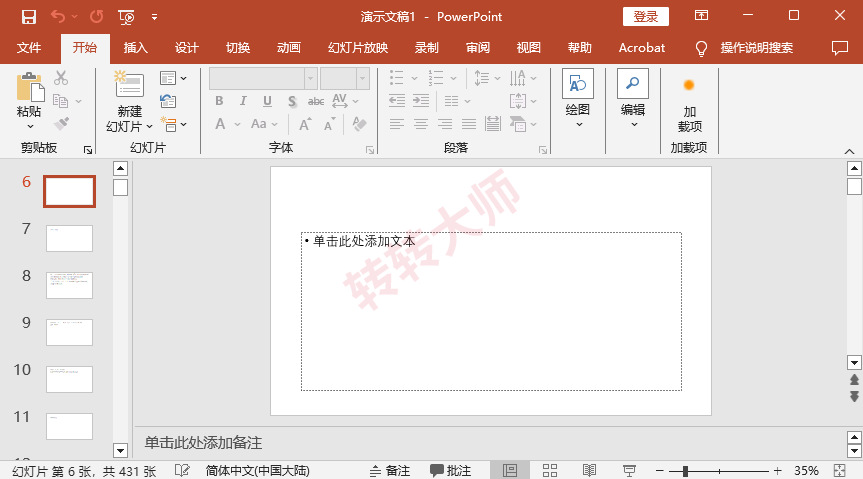
Task: Open the File (文件) tab
Action: [x=29, y=48]
